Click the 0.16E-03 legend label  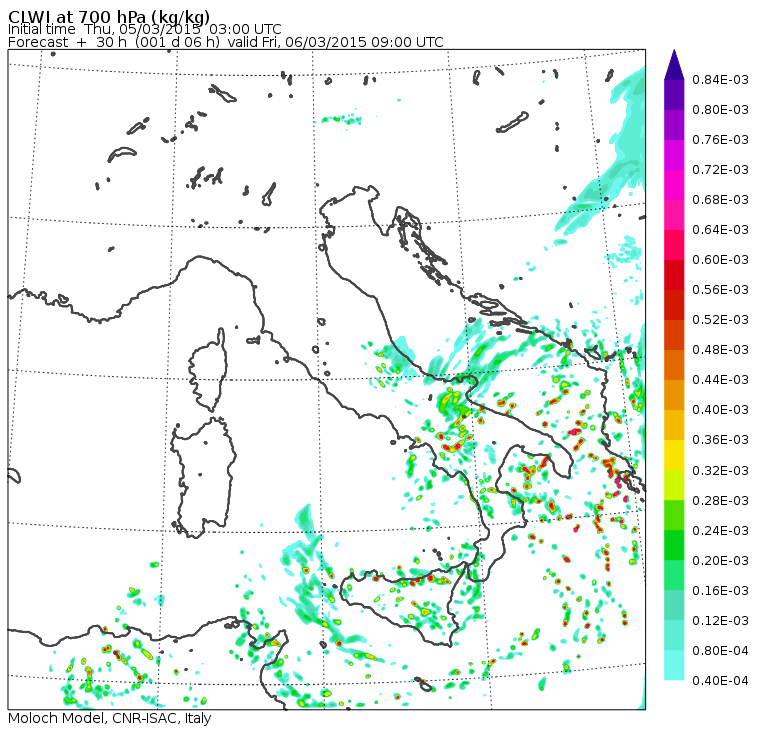[x=720, y=591]
